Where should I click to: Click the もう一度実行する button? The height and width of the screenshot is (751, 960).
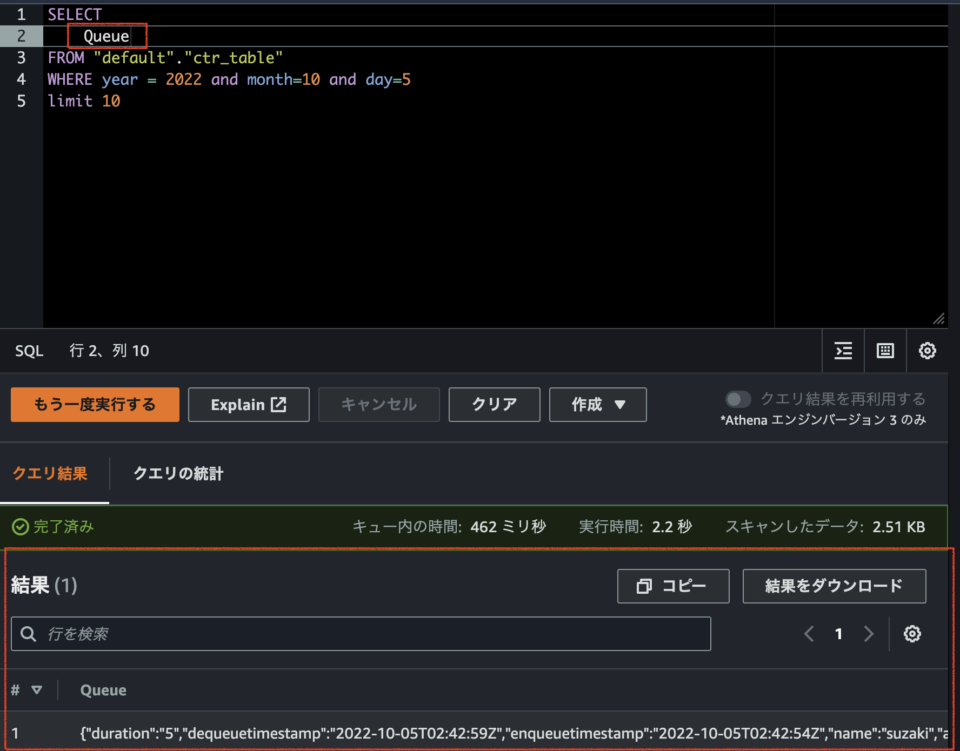pyautogui.click(x=95, y=405)
